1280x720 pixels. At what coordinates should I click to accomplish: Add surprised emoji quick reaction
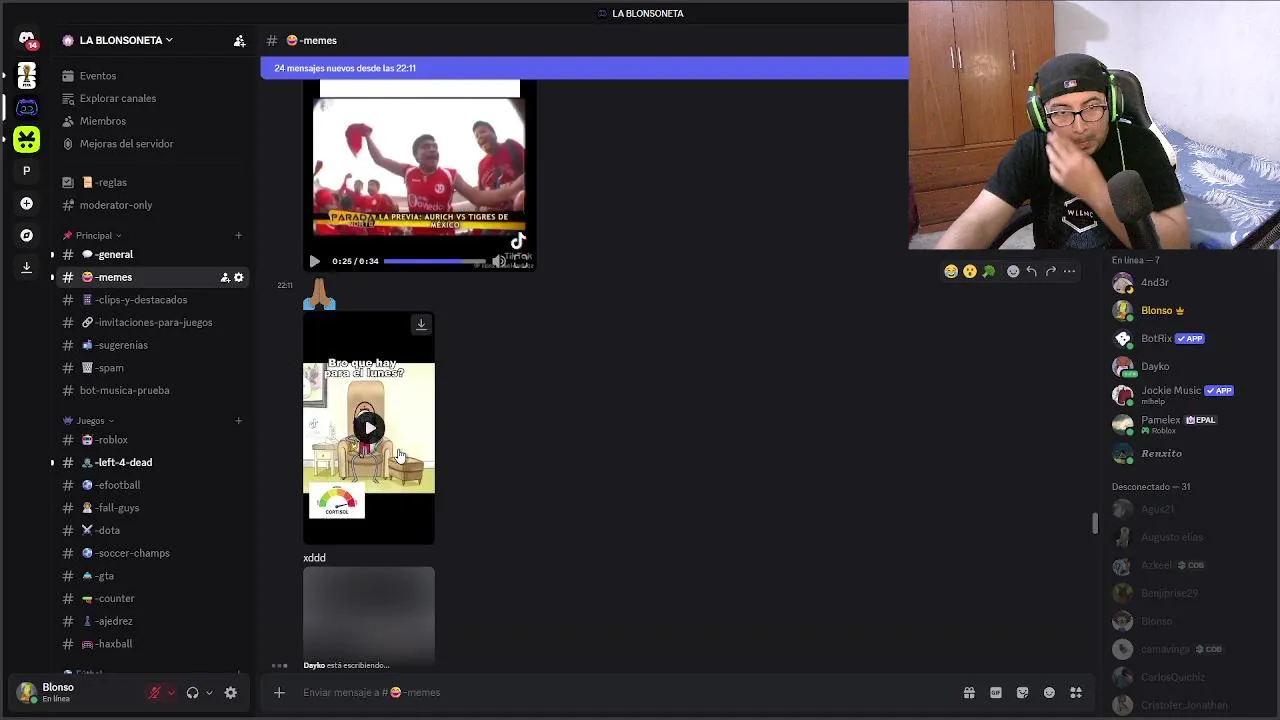(x=970, y=271)
